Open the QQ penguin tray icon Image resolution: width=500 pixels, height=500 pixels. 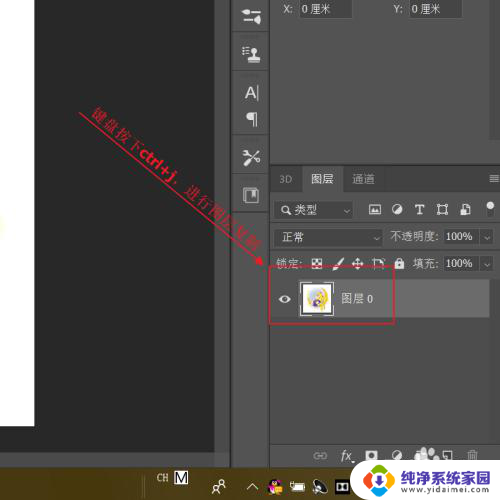[275, 487]
